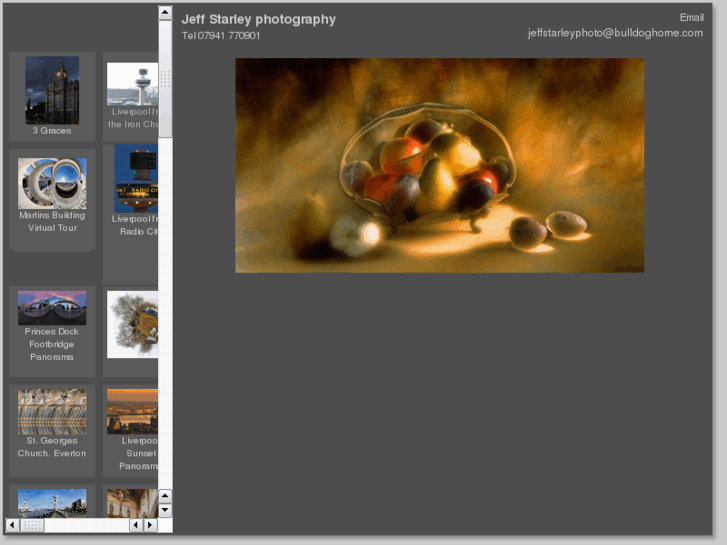This screenshot has height=545, width=727.
Task: Click the horizontal scrollbar thumb handle
Action: [32, 525]
